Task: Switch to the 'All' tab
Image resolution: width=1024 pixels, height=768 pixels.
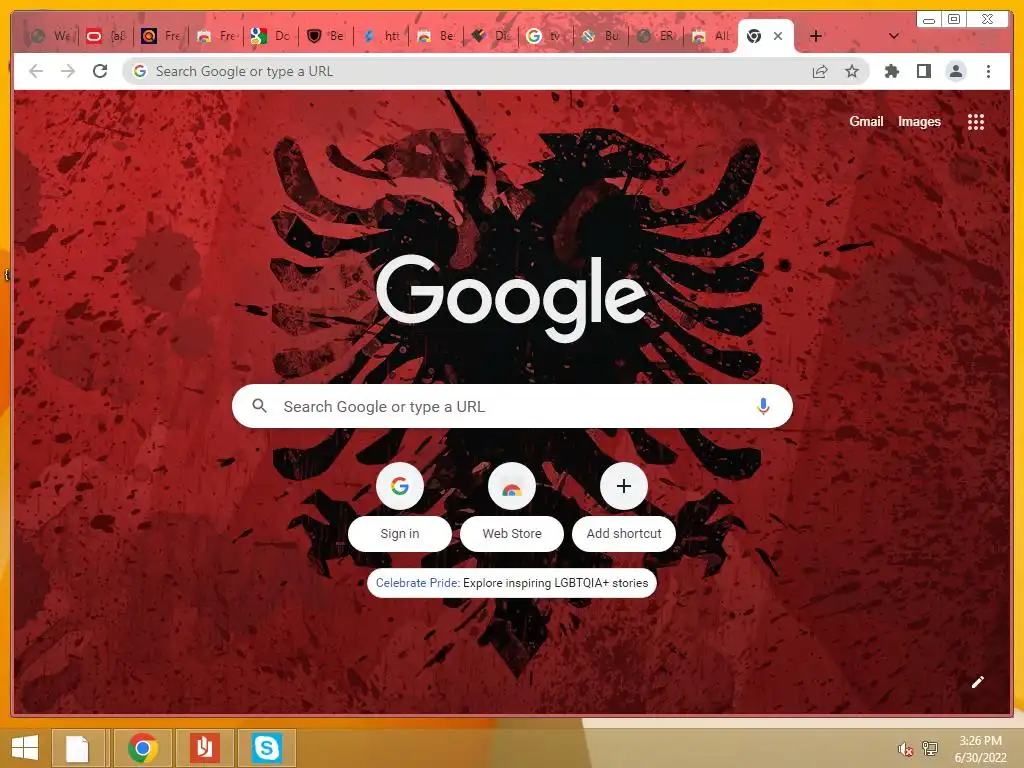Action: click(x=711, y=36)
